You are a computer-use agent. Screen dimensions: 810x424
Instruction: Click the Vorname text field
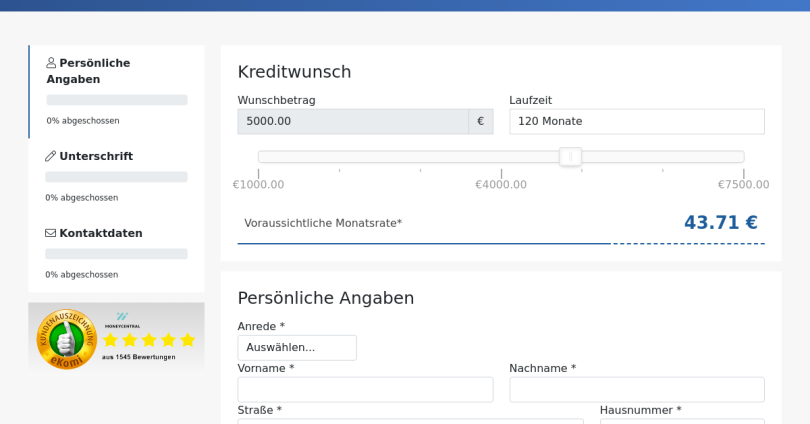click(x=365, y=389)
